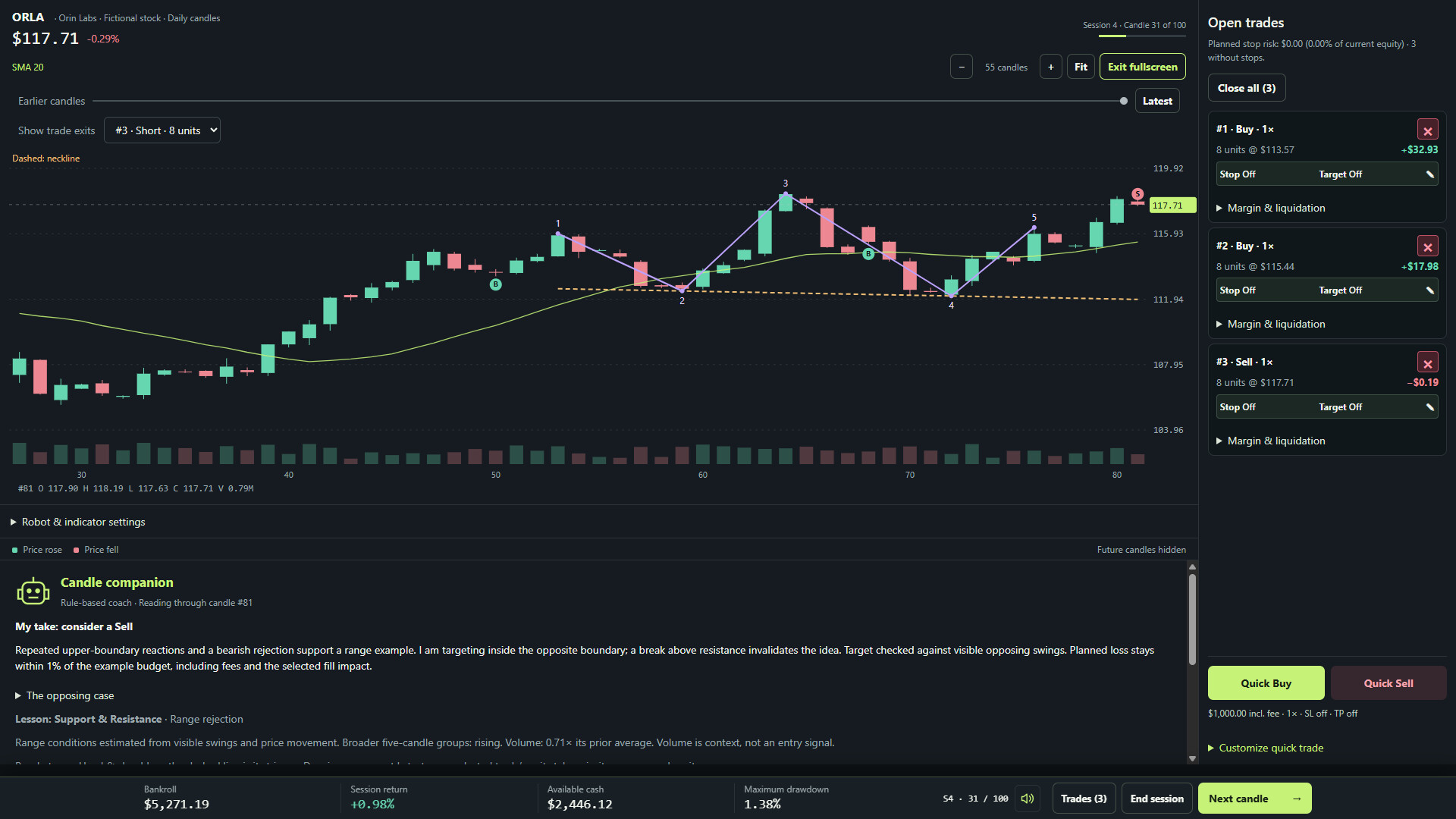Click the B buy marker near candle 68
The height and width of the screenshot is (819, 1456).
(868, 254)
